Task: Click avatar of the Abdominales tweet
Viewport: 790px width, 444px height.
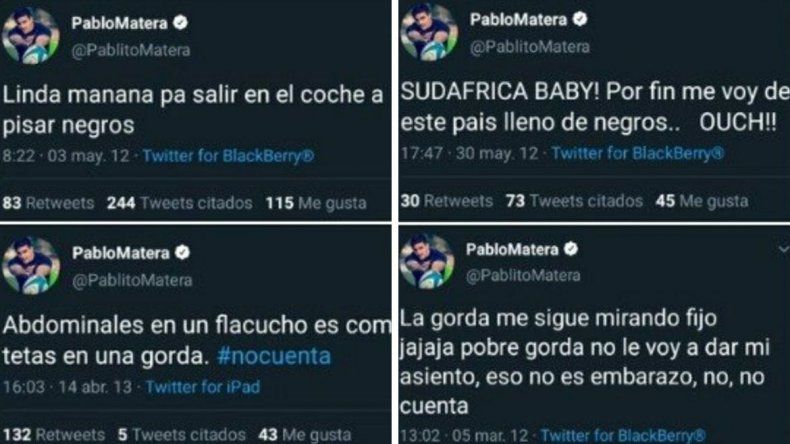Action: pyautogui.click(x=31, y=265)
